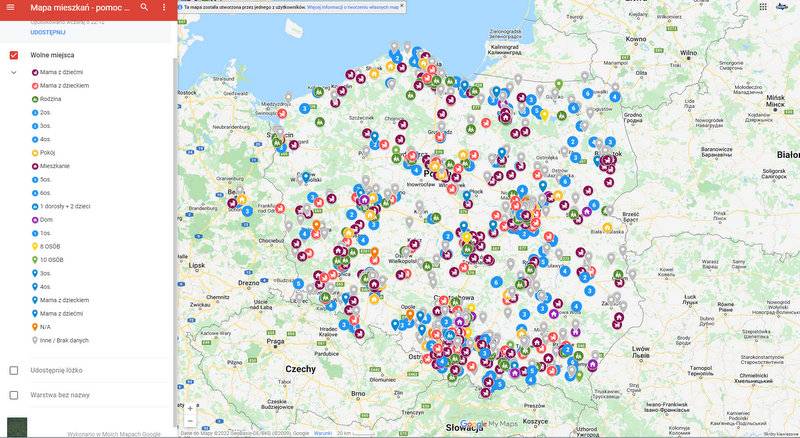800x438 pixels.
Task: Uncheck the Wolne miejsca layer
Action: [14, 55]
